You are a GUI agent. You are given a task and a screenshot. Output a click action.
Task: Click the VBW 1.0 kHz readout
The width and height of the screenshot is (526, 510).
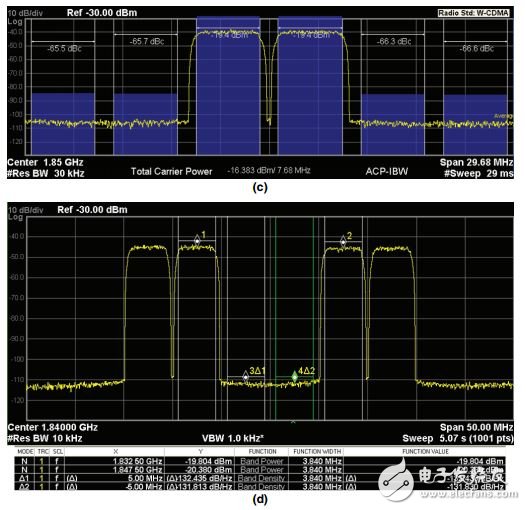pyautogui.click(x=233, y=439)
